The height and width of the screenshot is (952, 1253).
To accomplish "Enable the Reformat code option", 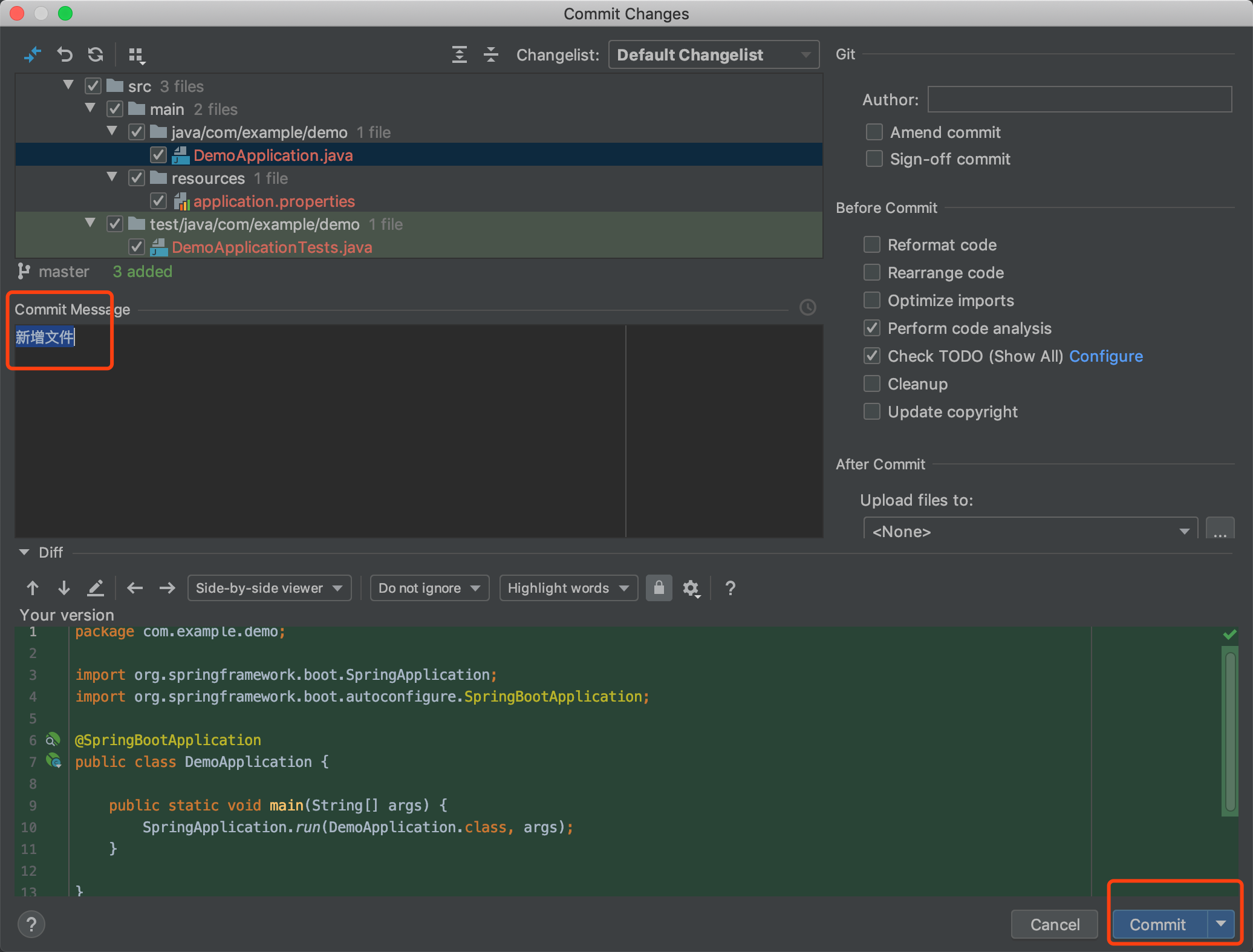I will pos(871,244).
